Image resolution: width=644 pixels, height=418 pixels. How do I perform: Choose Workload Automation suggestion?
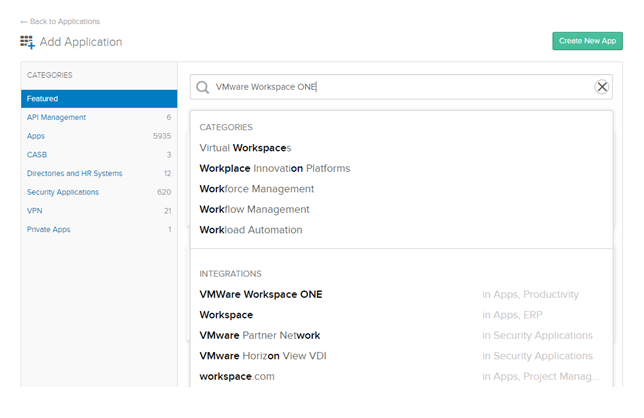(x=251, y=230)
